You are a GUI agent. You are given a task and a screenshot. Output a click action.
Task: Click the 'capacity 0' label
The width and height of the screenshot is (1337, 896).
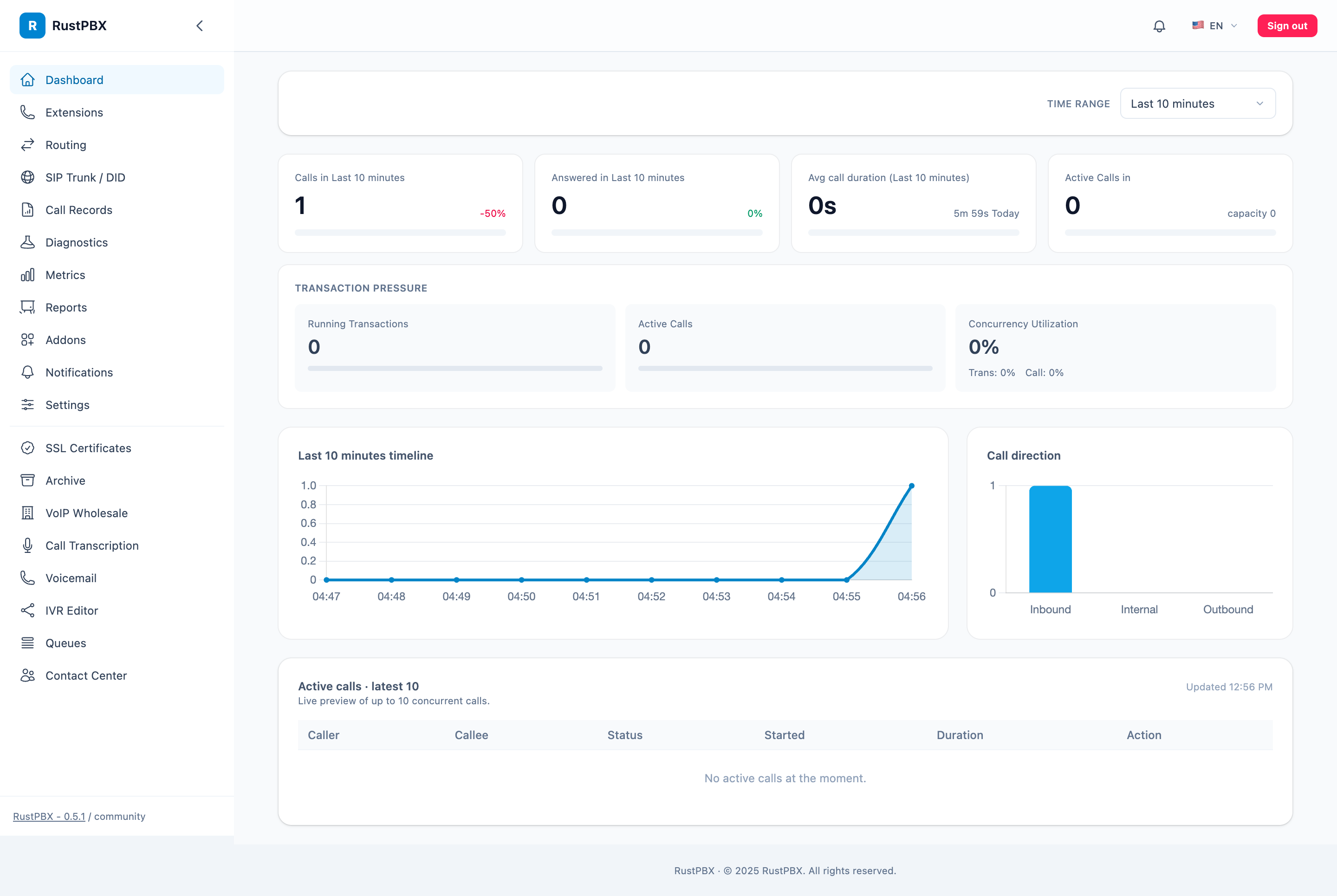1251,214
